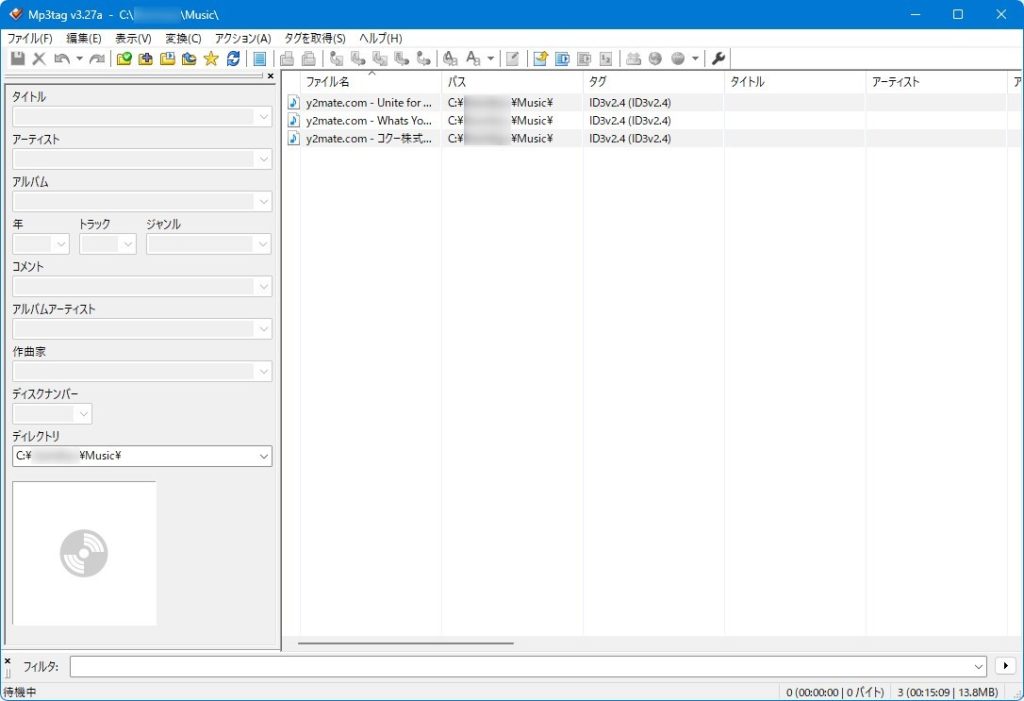Open the アクション(A) menu
1024x701 pixels.
(243, 38)
